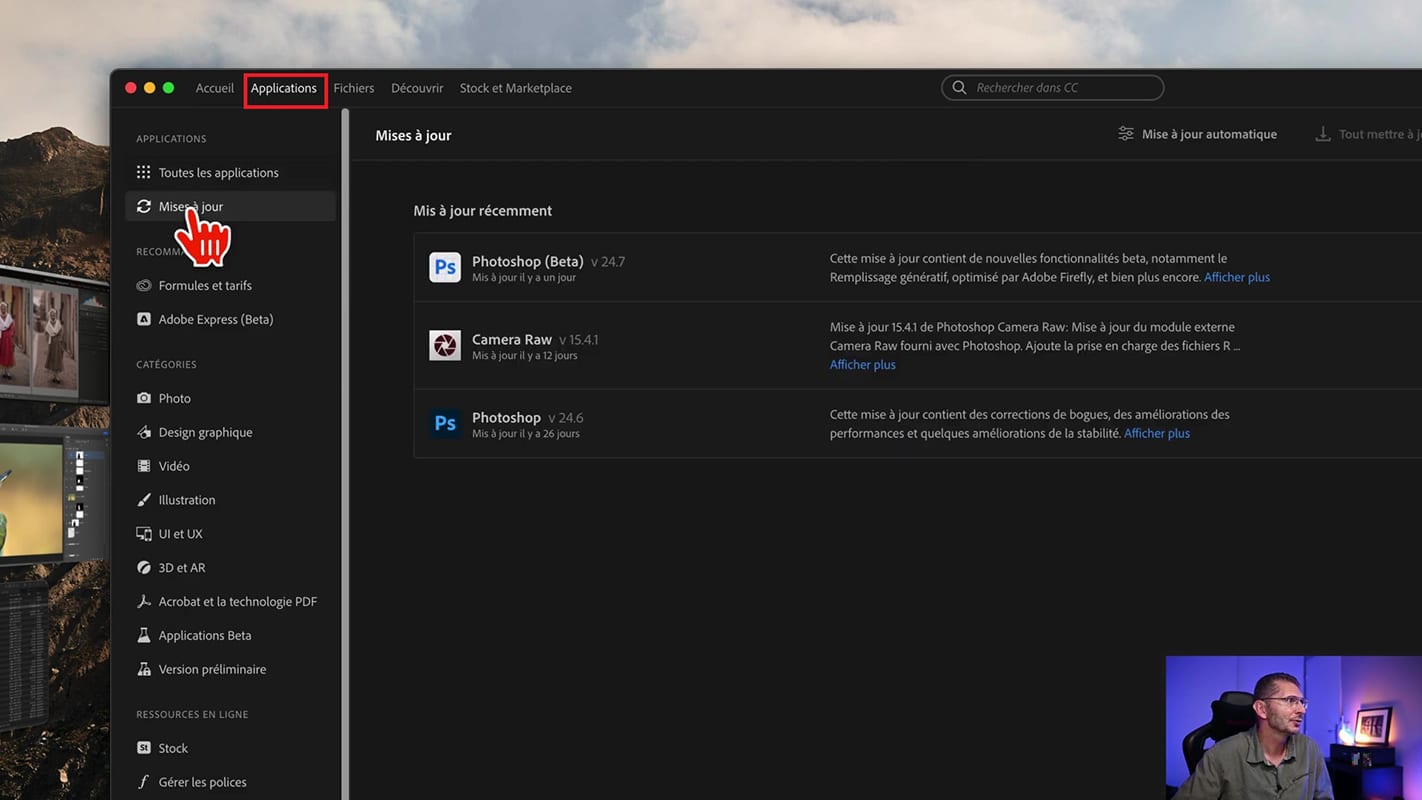1422x800 pixels.
Task: Click the 'Mis à jour il y a un jour' text
Action: (524, 278)
